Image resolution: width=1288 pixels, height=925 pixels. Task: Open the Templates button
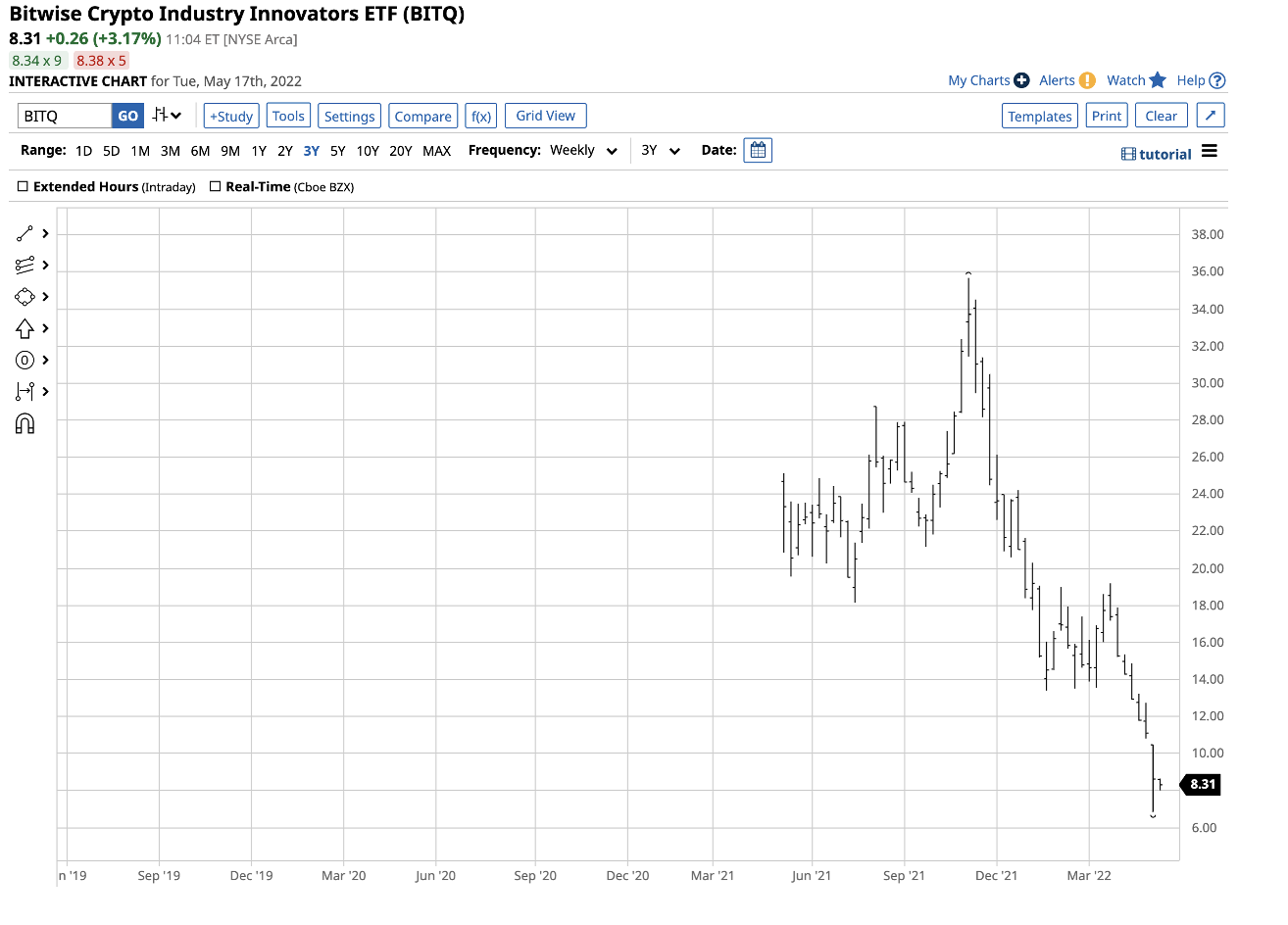tap(1040, 116)
